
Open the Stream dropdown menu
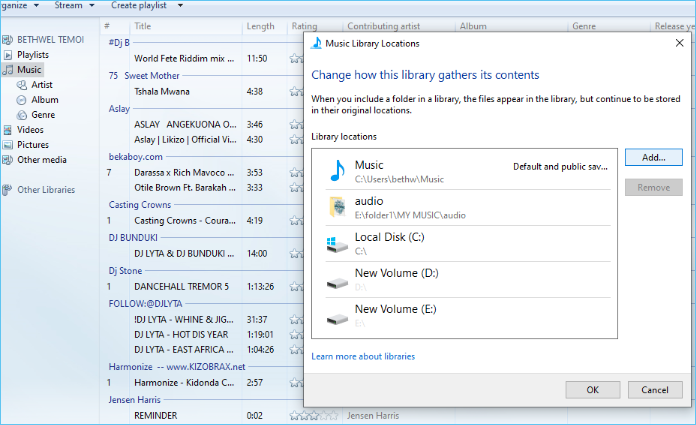pyautogui.click(x=72, y=6)
